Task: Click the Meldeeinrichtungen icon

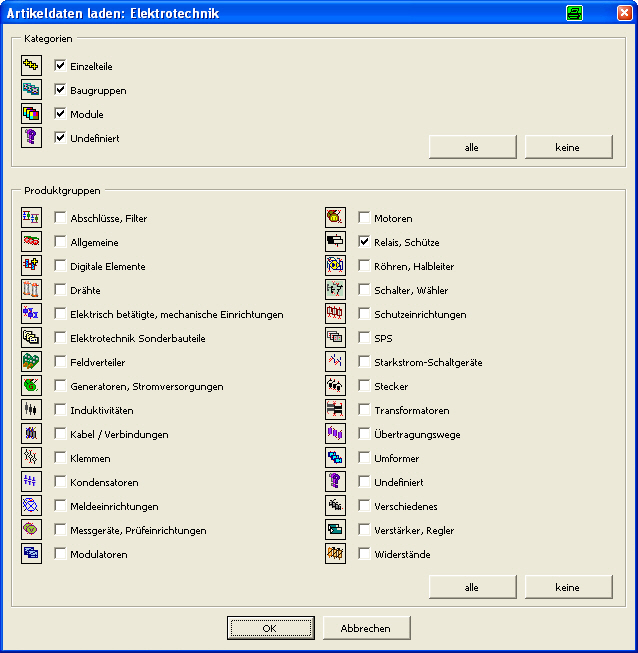Action: [31, 506]
